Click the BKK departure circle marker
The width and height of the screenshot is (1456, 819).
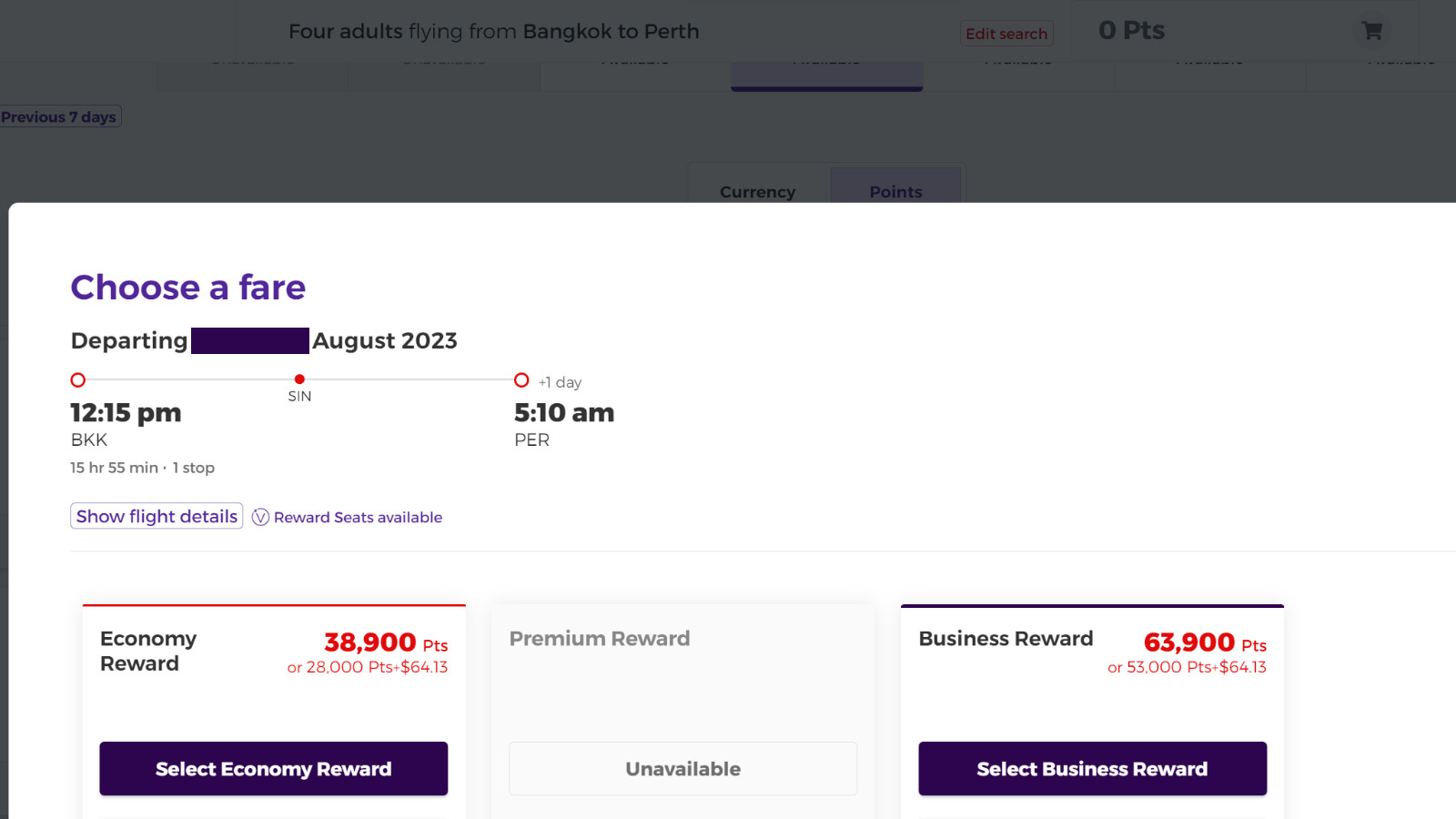point(78,380)
